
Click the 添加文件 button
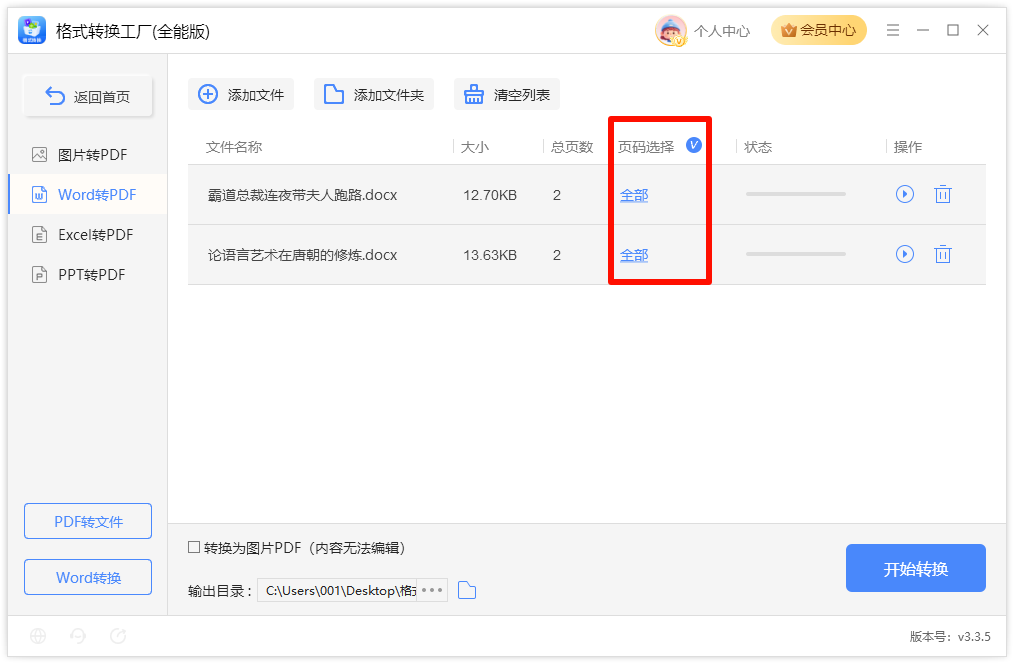click(241, 94)
